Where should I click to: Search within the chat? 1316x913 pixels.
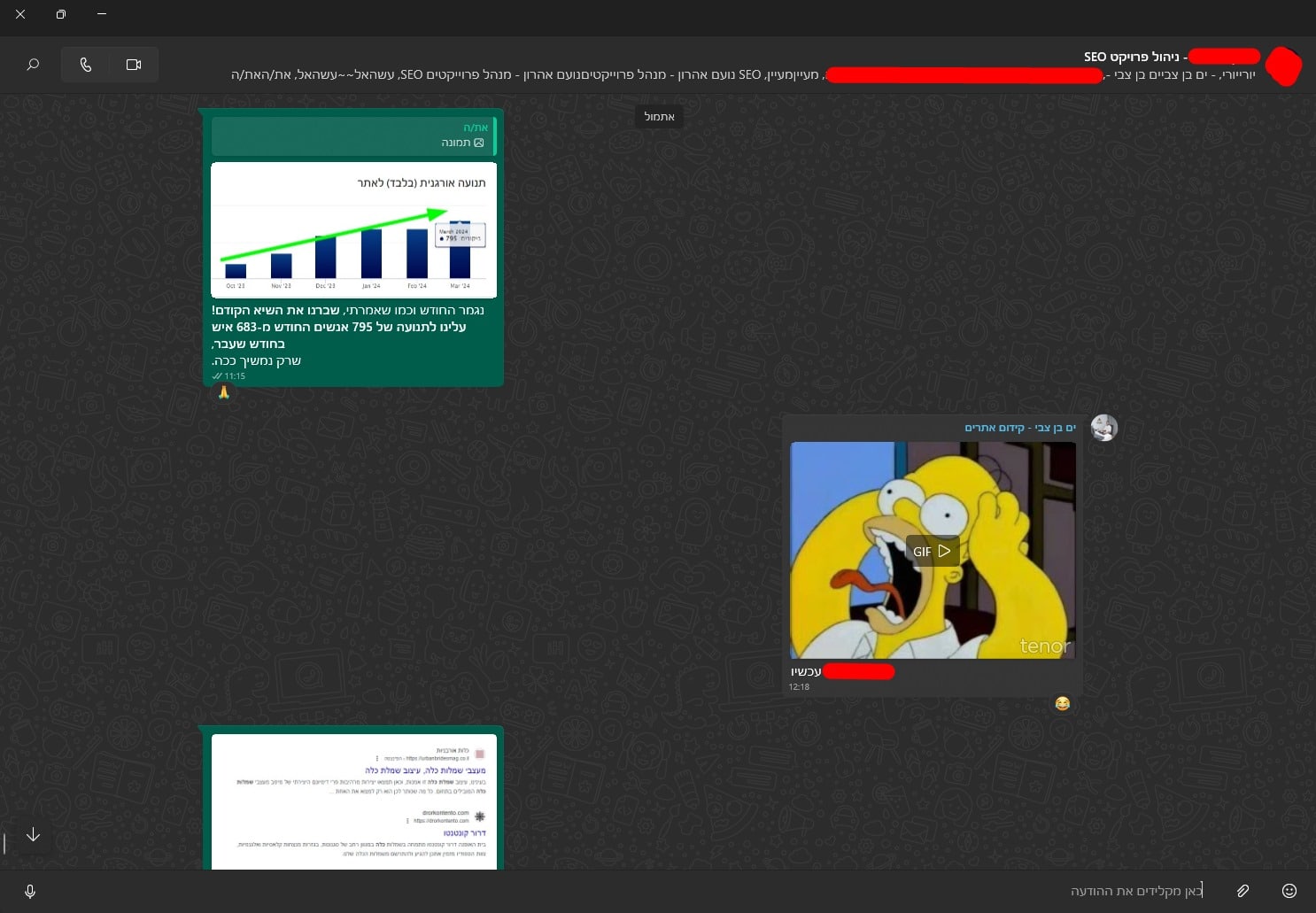(x=33, y=65)
